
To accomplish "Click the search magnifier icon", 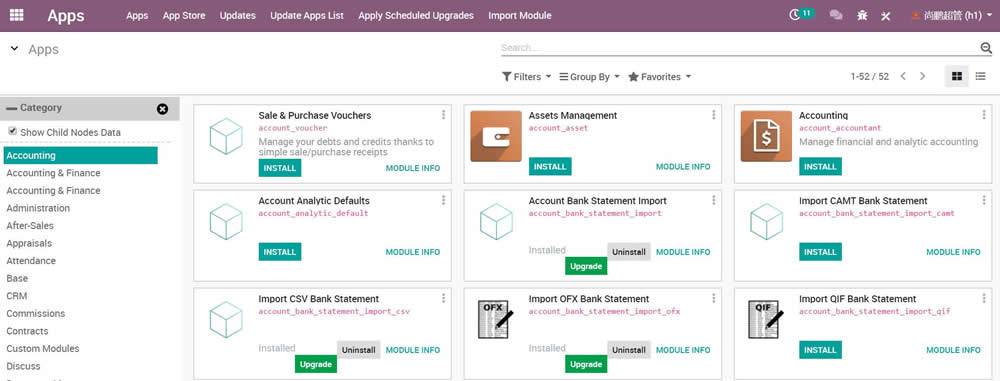I will click(986, 47).
